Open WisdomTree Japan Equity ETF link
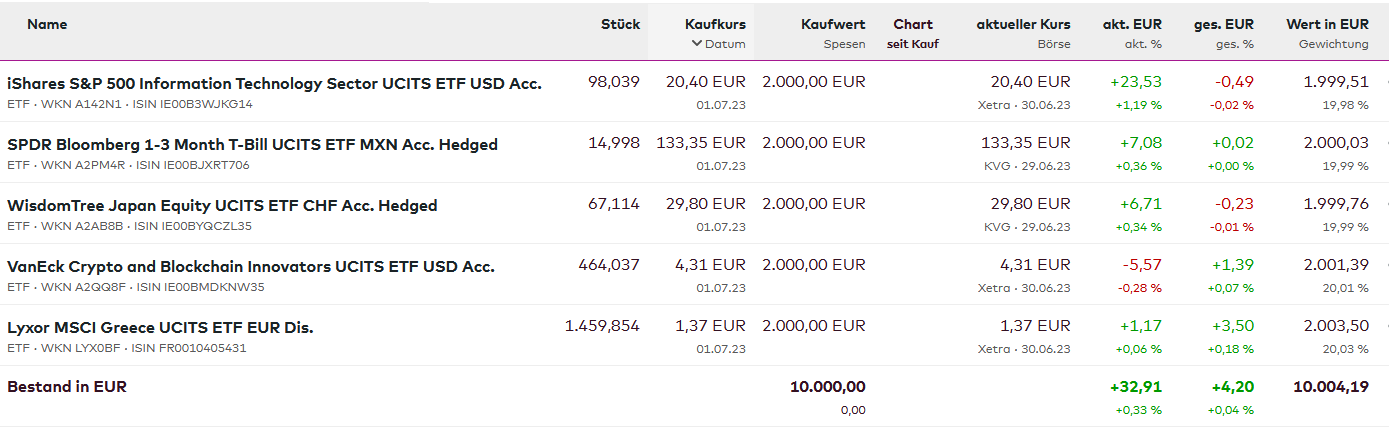The width and height of the screenshot is (1389, 431). [222, 205]
